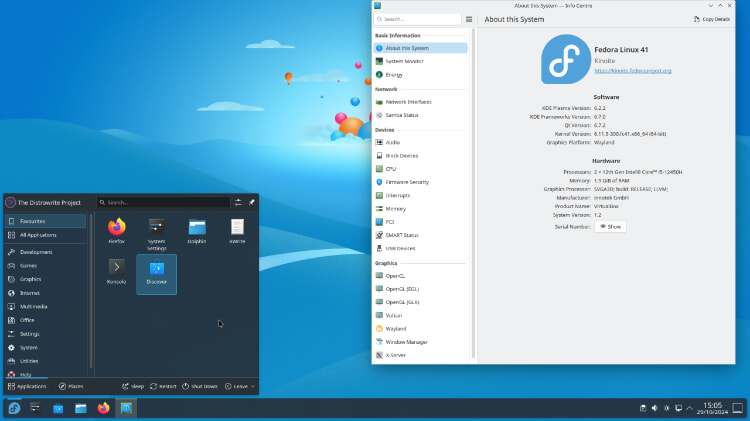The image size is (750, 421).
Task: Click Fedora application launcher taskbar button
Action: [14, 408]
